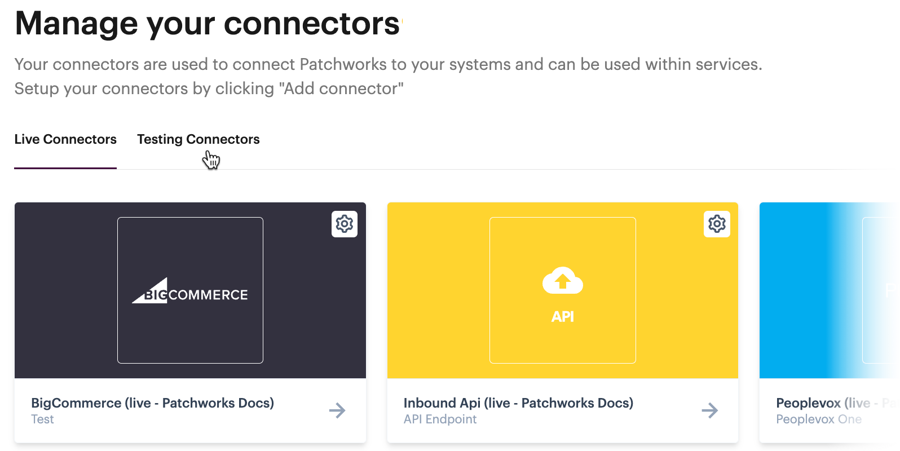Screen dimensions: 900x451
Task: Open settings gear on BigCommerce card
Action: coord(344,224)
